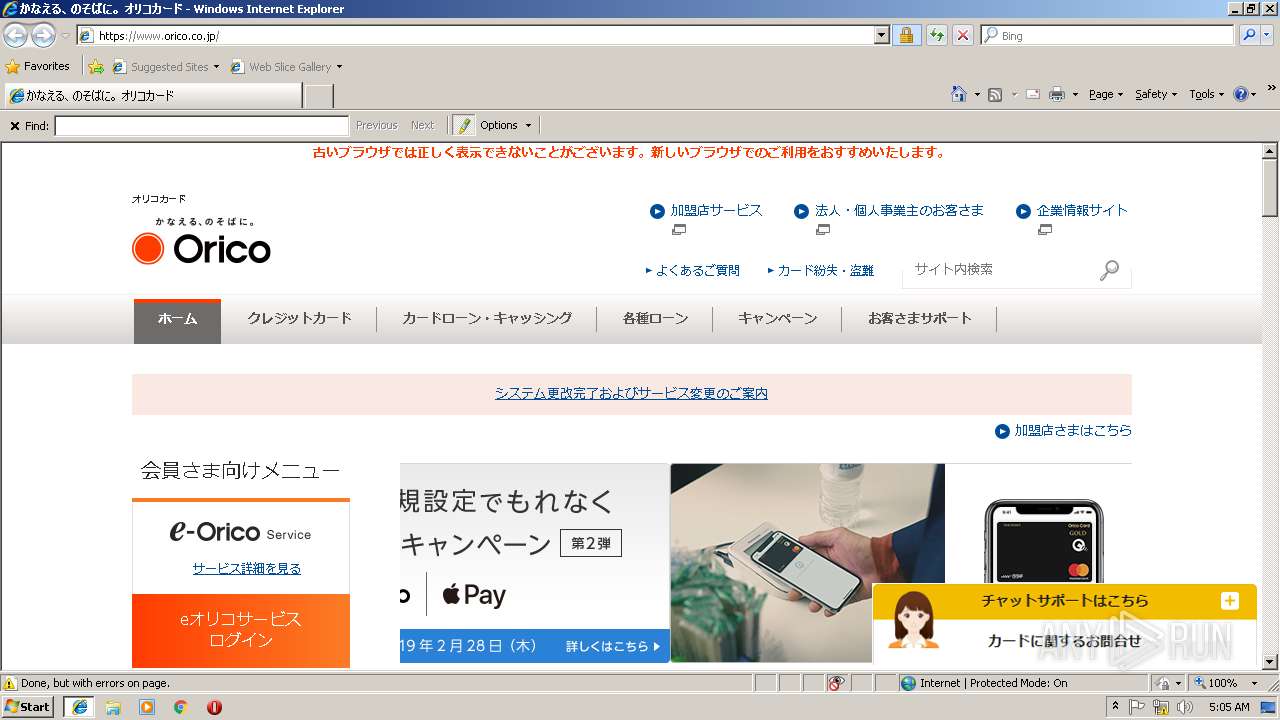Open the security lock report icon
Screen dimensions: 1280x720
906,35
